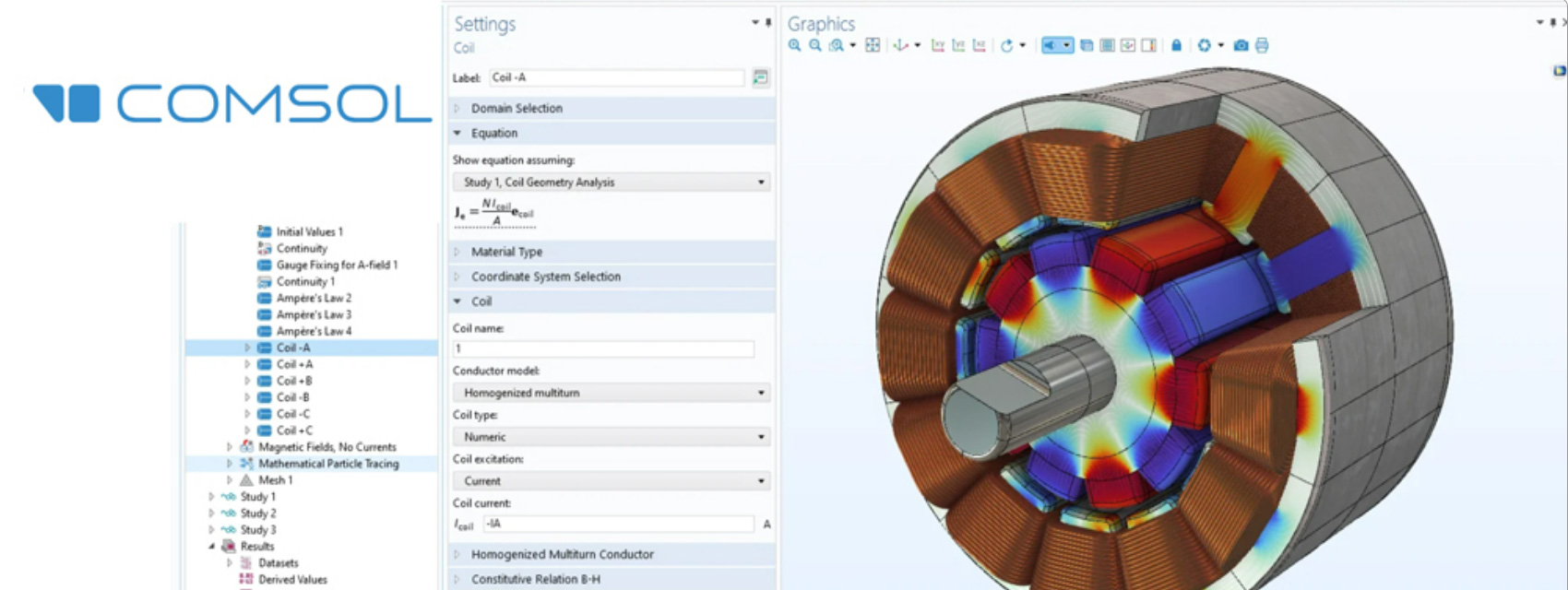The image size is (1568, 590).
Task: Open the Coil type dropdown showing Numeric
Action: (x=612, y=437)
